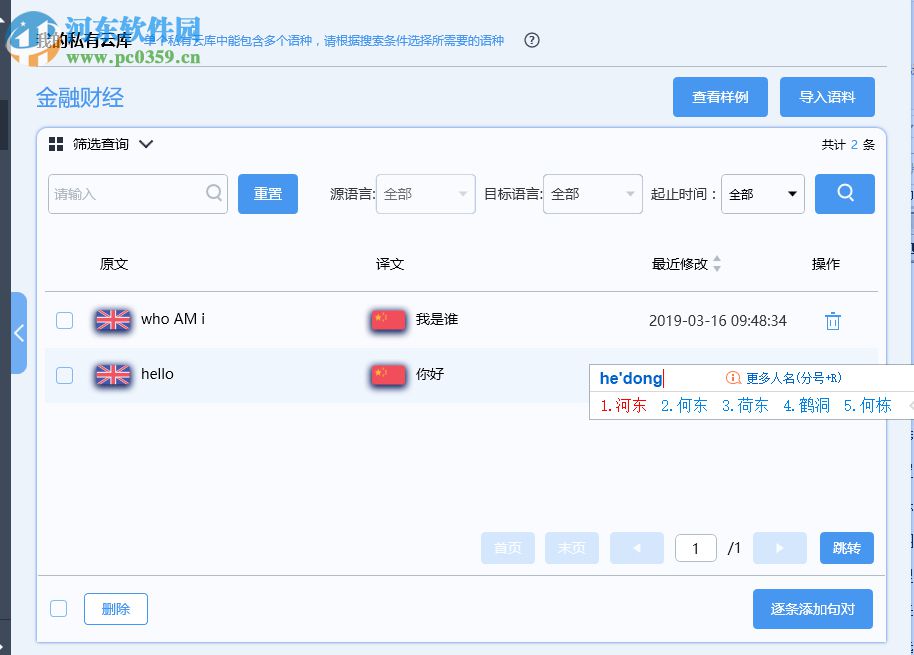The width and height of the screenshot is (914, 655).
Task: Click the UK flag icon beside hello
Action: point(112,374)
